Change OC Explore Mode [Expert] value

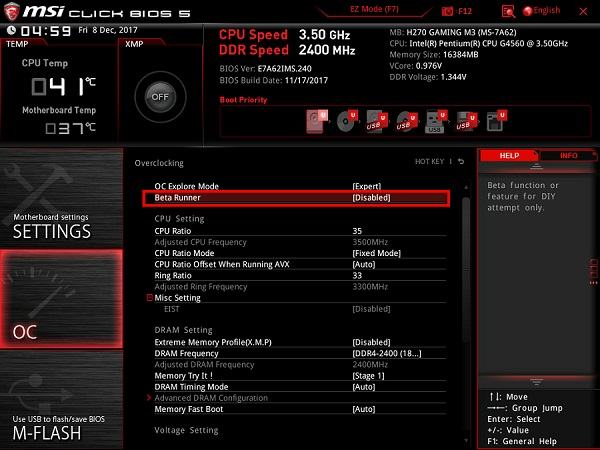point(366,186)
